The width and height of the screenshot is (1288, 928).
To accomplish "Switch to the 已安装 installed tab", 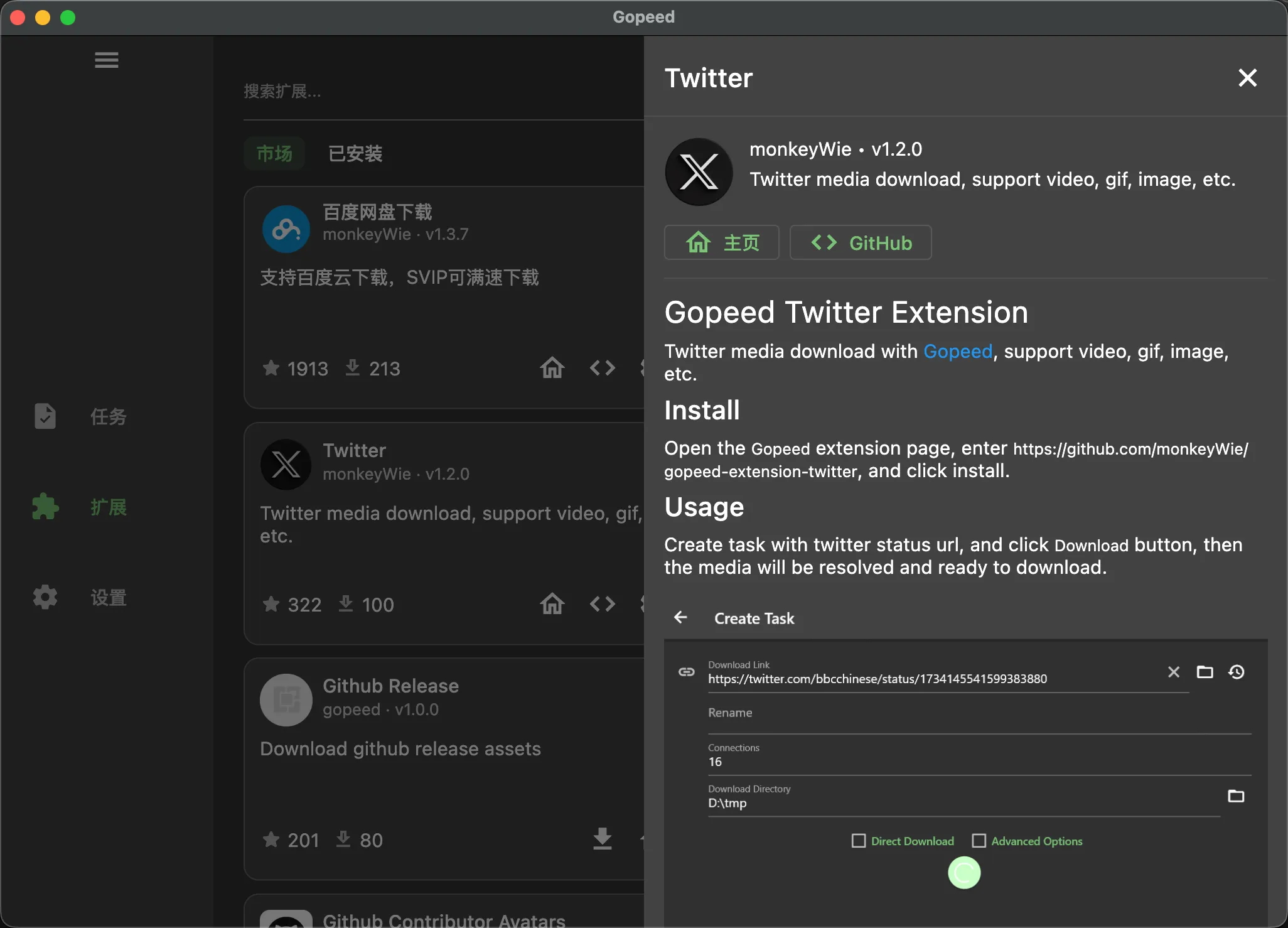I will pyautogui.click(x=355, y=154).
